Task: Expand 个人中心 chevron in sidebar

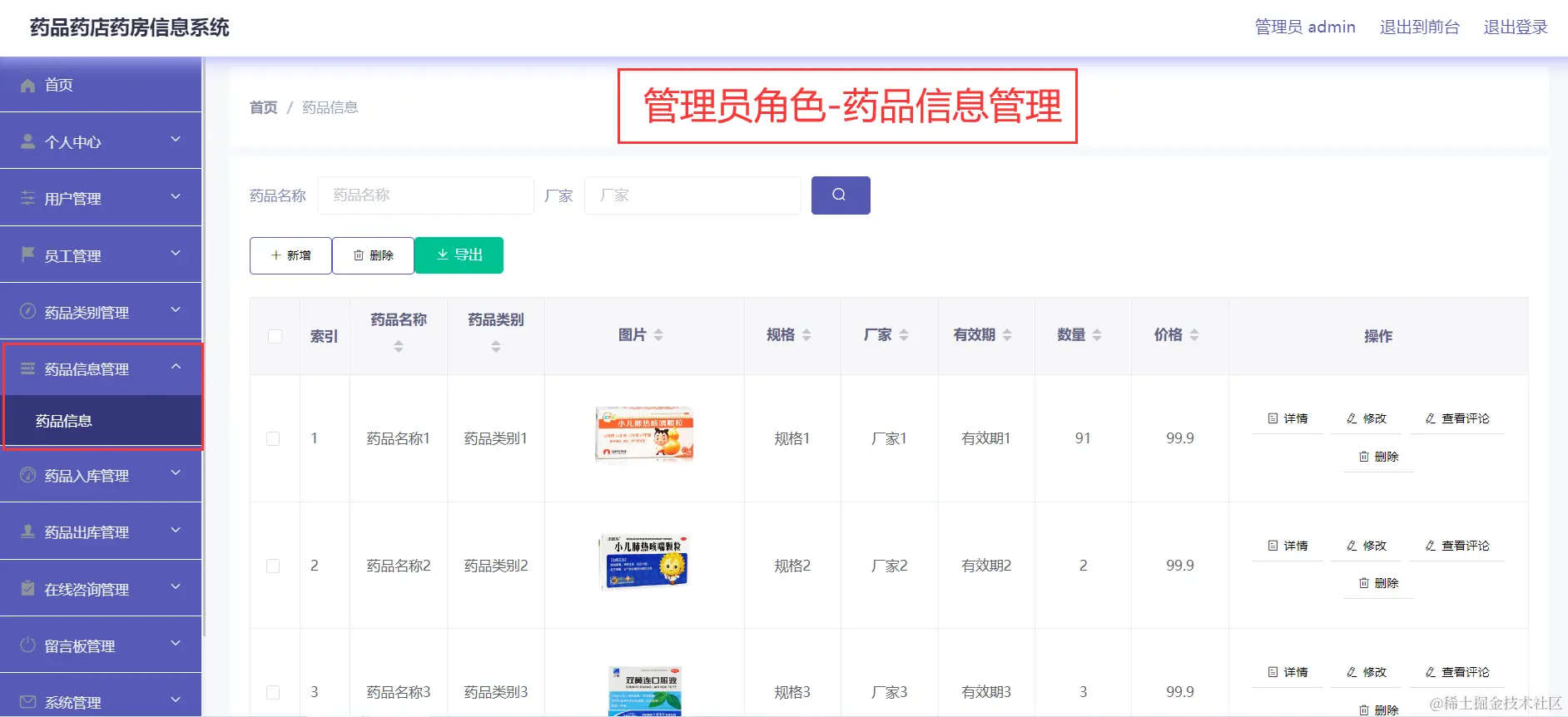Action: 176,140
